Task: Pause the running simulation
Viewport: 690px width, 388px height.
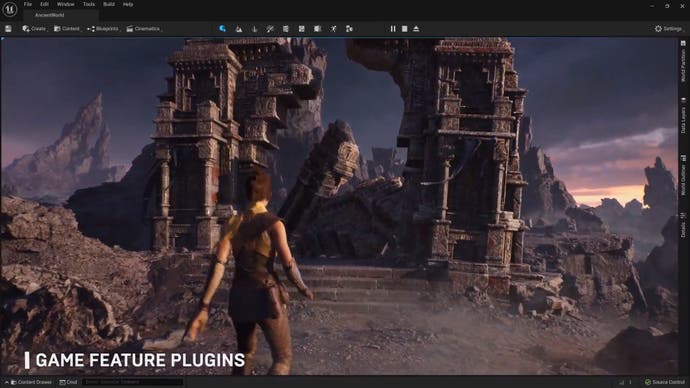Action: [393, 29]
